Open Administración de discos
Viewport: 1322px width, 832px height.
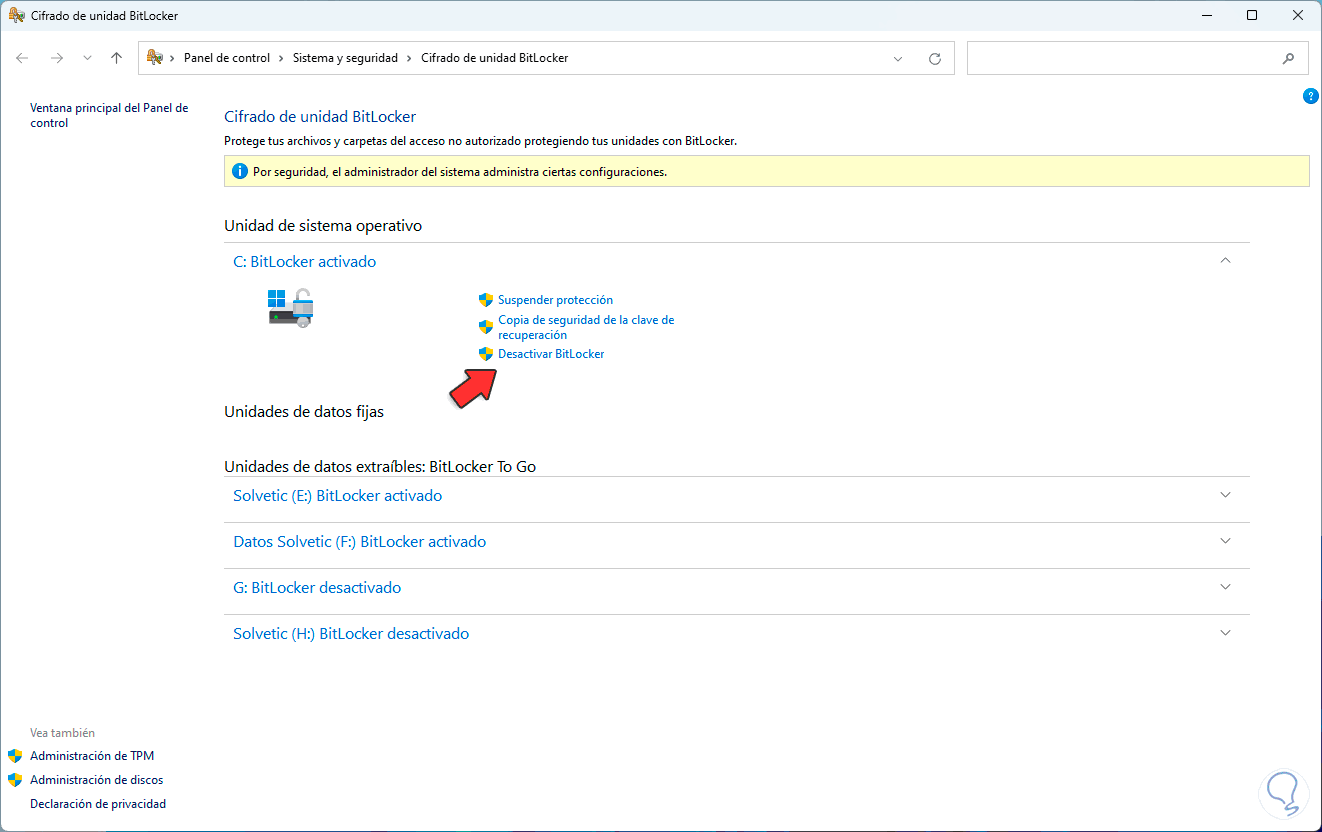[97, 780]
